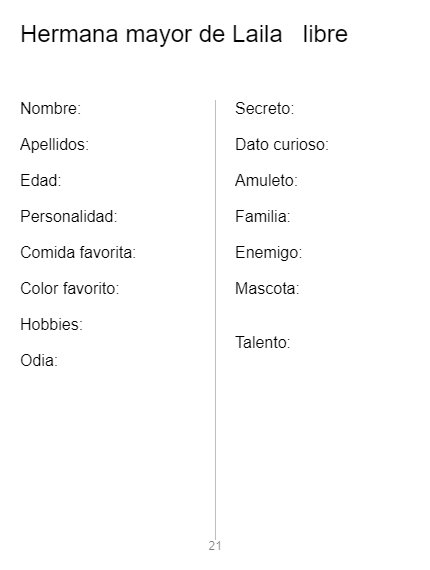Click the 'Secreto:' label
Image resolution: width=430 pixels, height=570 pixels.
264,108
